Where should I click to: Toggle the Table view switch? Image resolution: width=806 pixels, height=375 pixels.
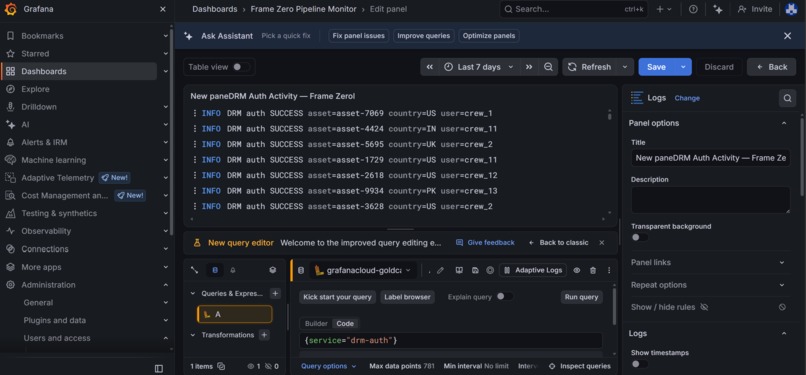[241, 67]
